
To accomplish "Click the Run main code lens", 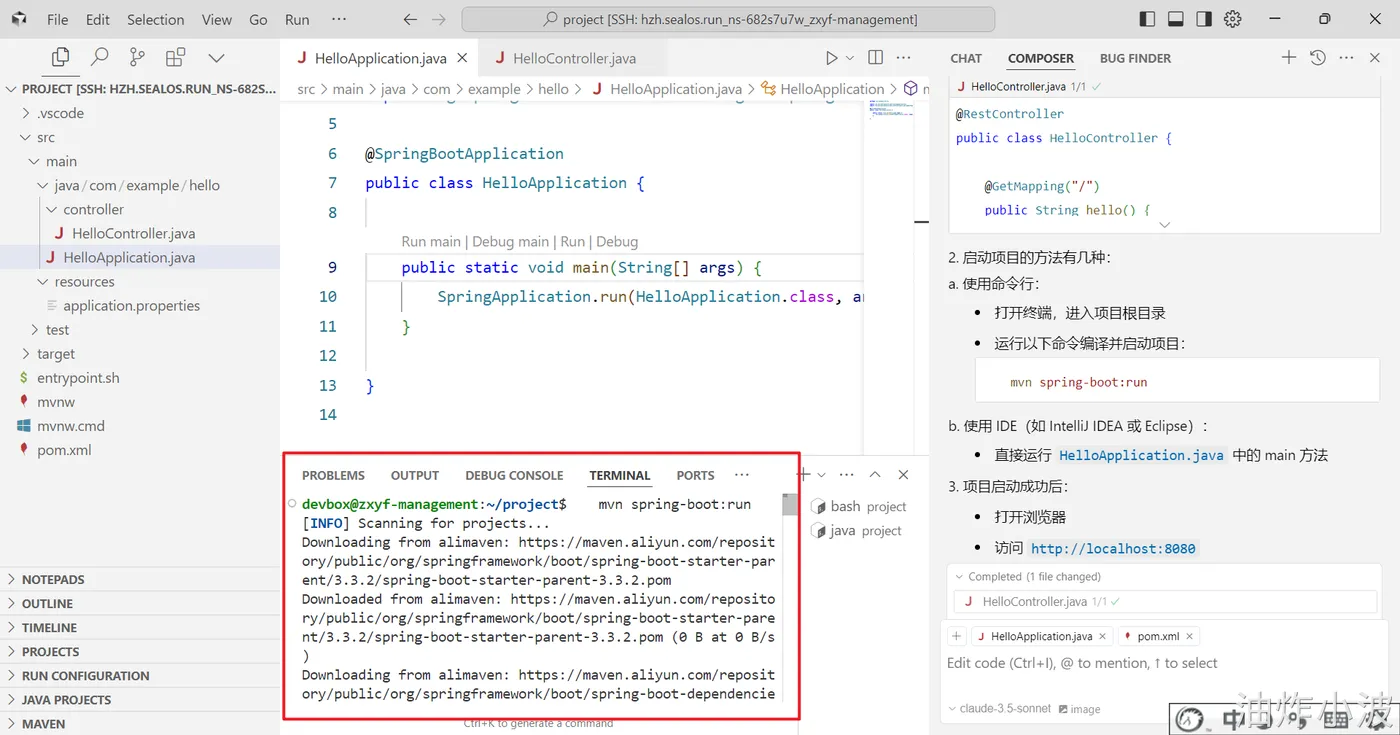I will tap(431, 241).
